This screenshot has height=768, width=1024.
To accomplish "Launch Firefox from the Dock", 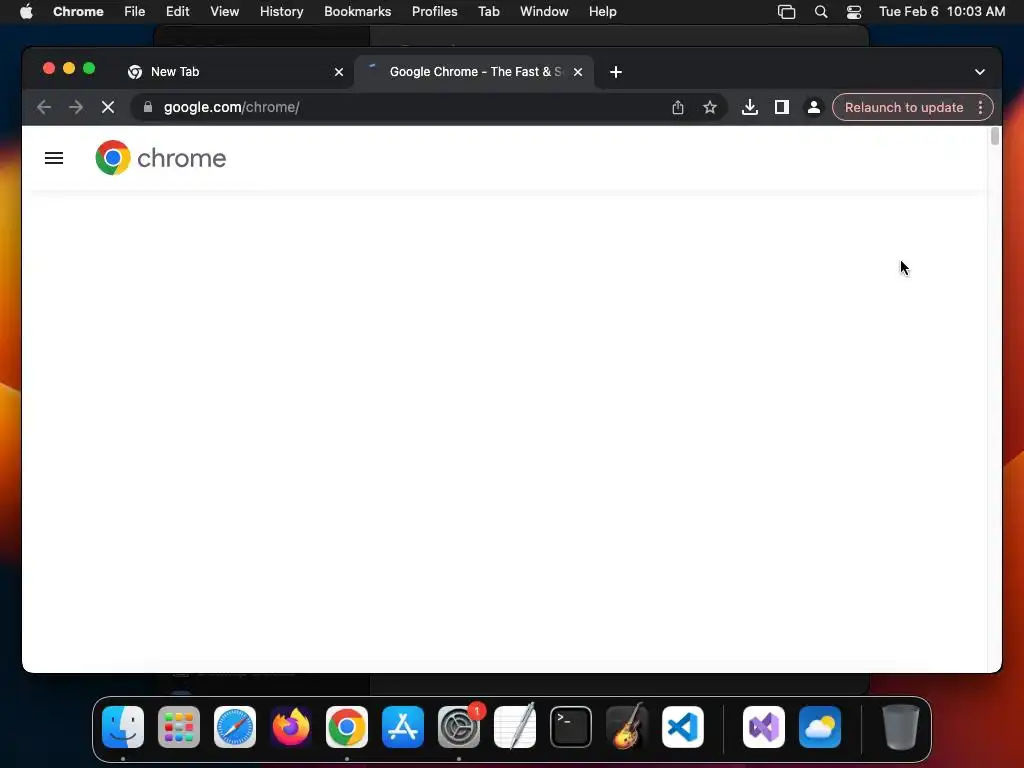I will click(291, 727).
